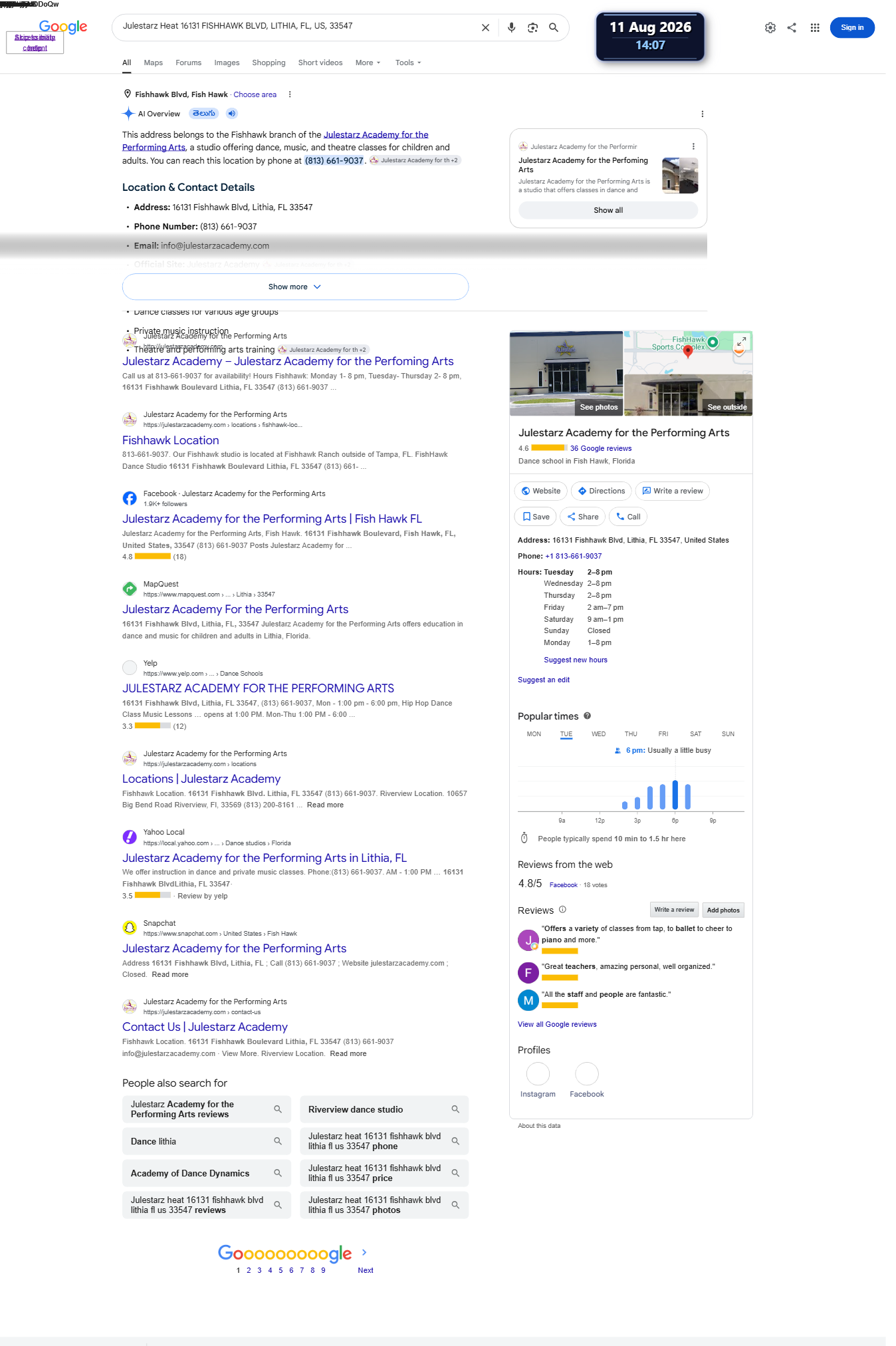Switch to the Shopping tab

tap(269, 63)
